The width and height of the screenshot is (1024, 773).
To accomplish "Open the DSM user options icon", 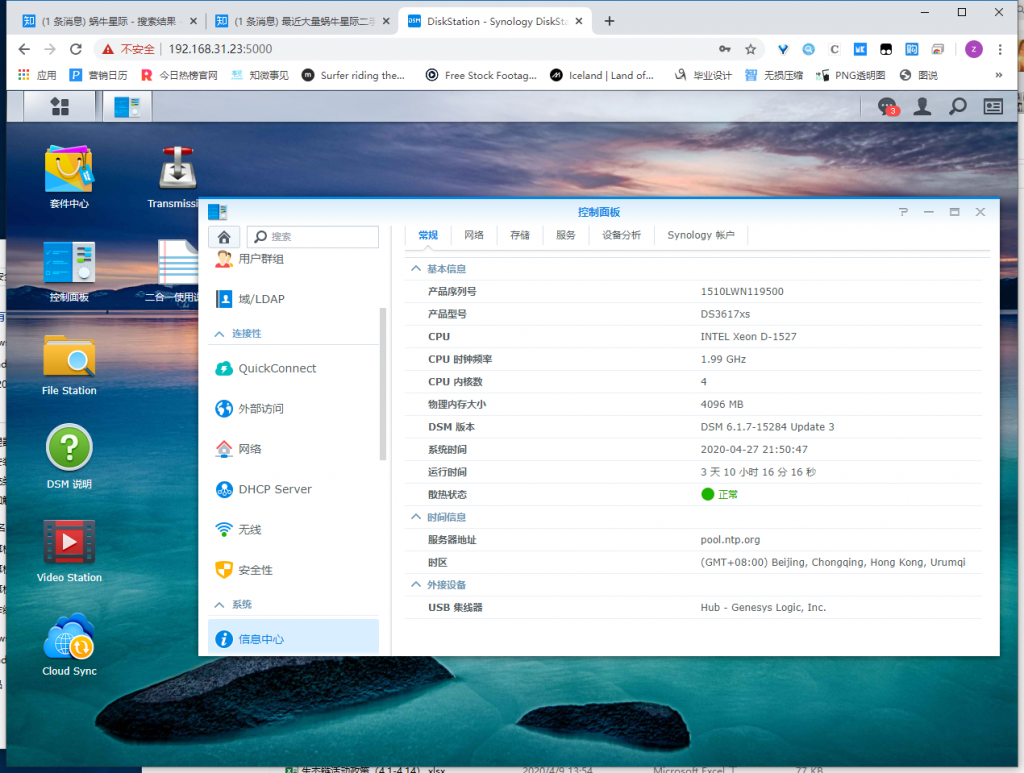I will [x=922, y=106].
